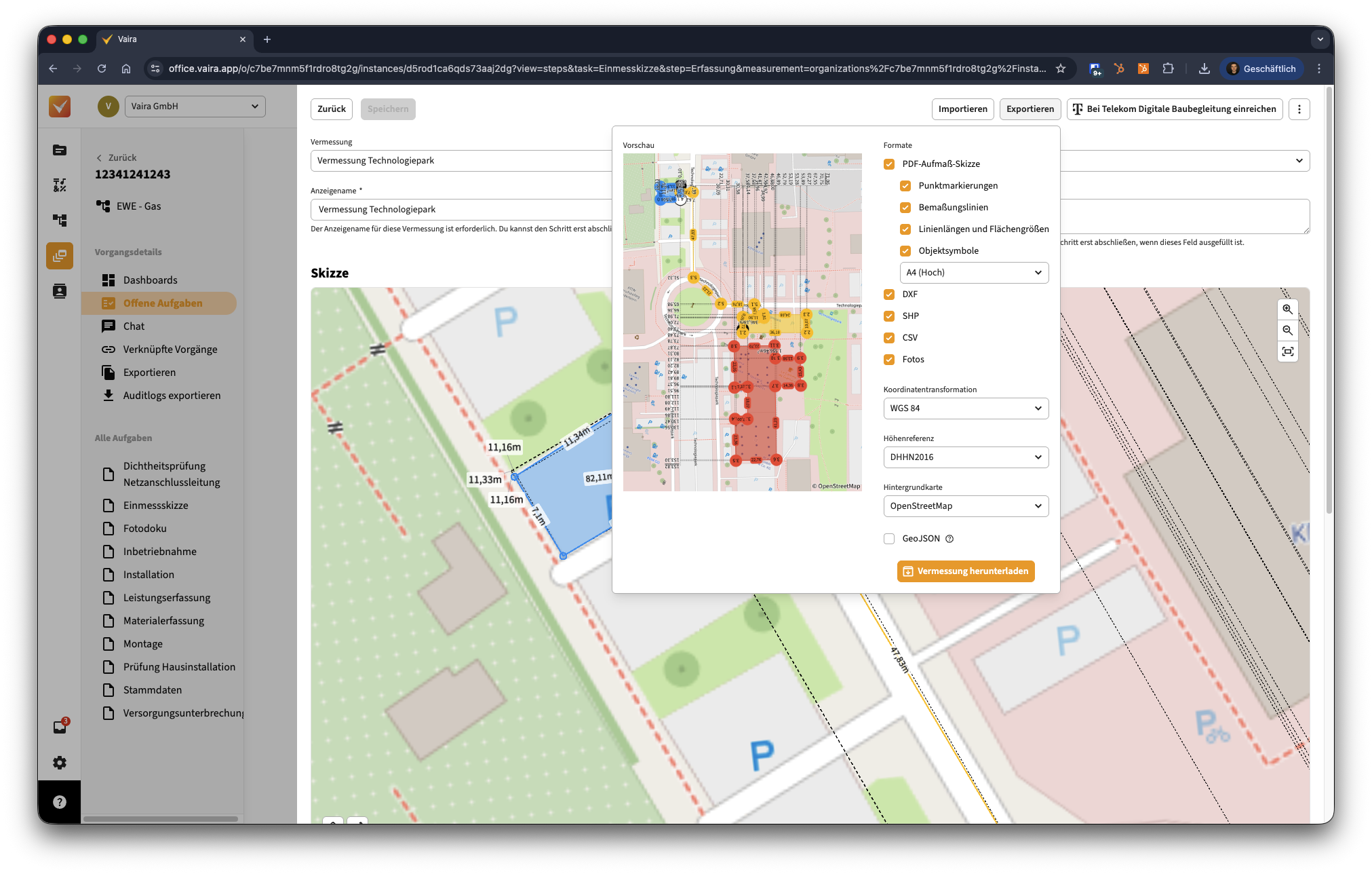Expand the WGS 84 Koordinatentransformation dropdown
This screenshot has width=1372, height=874.
(965, 408)
